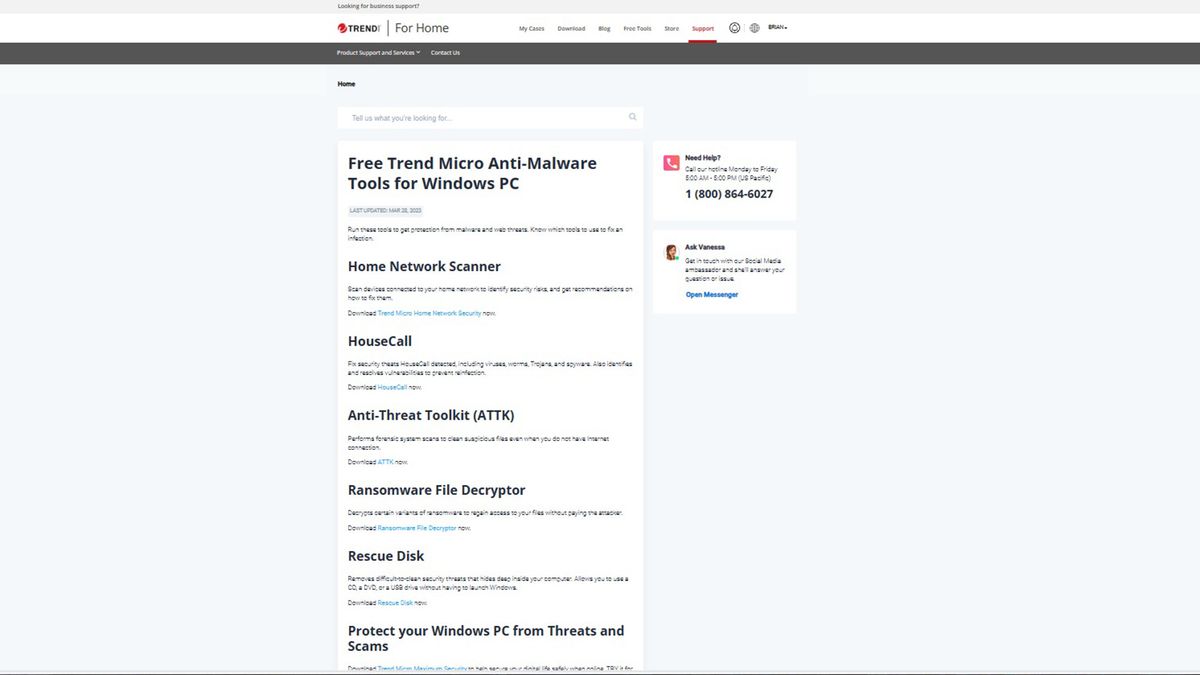Open the Free Tools menu item

click(x=636, y=28)
